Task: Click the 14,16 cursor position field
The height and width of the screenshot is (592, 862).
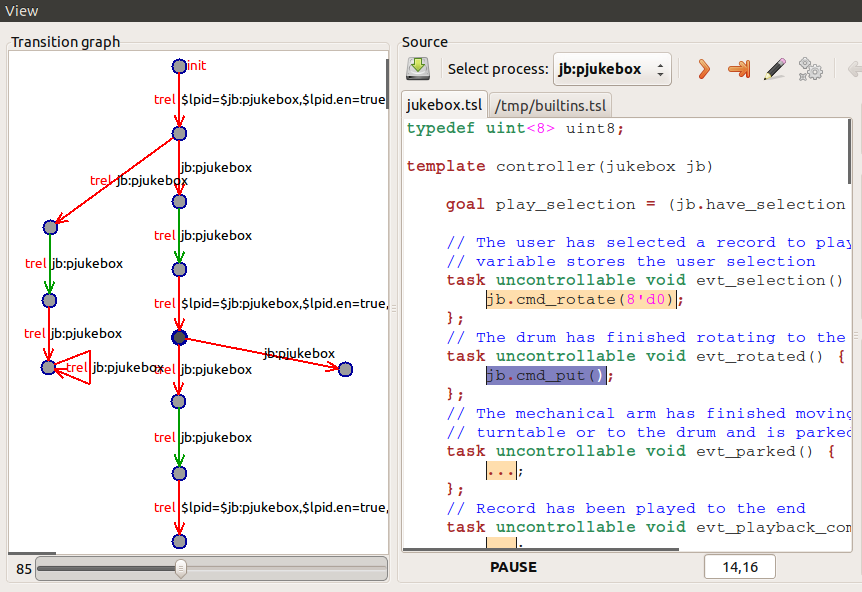Action: click(739, 567)
